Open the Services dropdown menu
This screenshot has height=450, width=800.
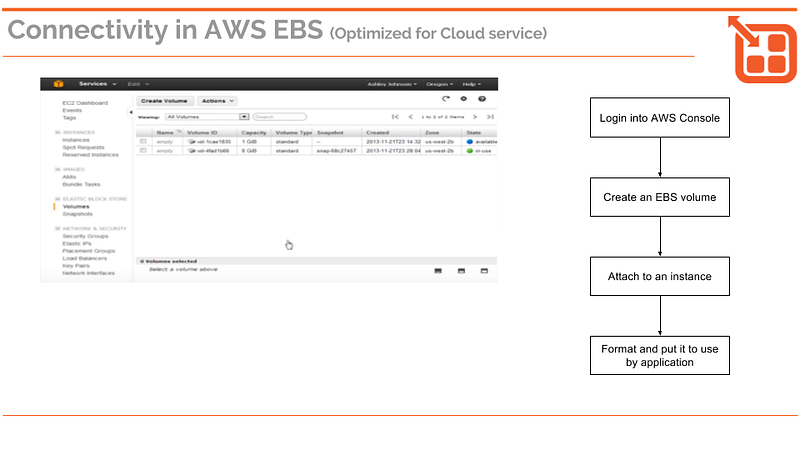click(x=97, y=84)
